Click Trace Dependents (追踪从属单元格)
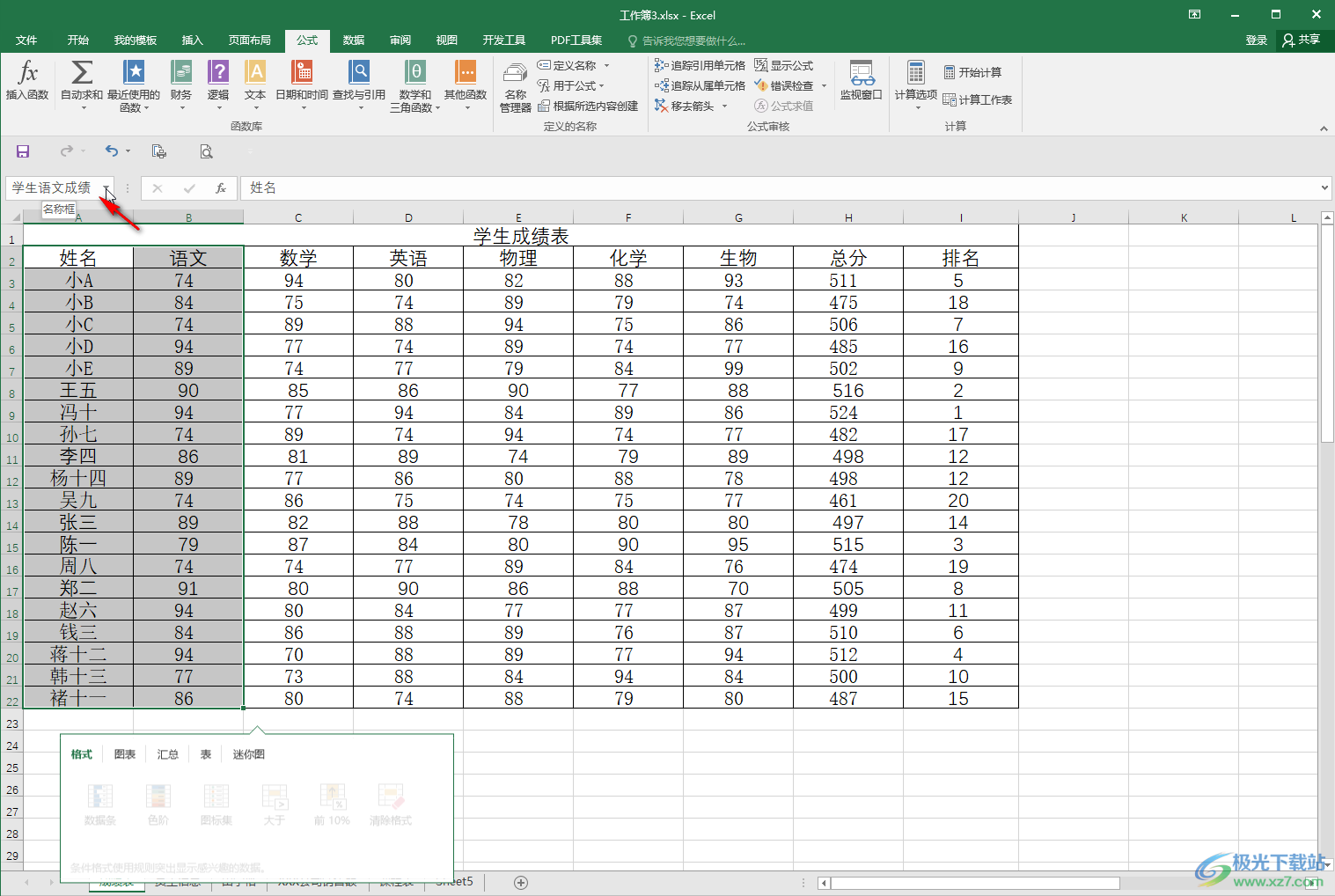Image resolution: width=1335 pixels, height=896 pixels. point(700,85)
